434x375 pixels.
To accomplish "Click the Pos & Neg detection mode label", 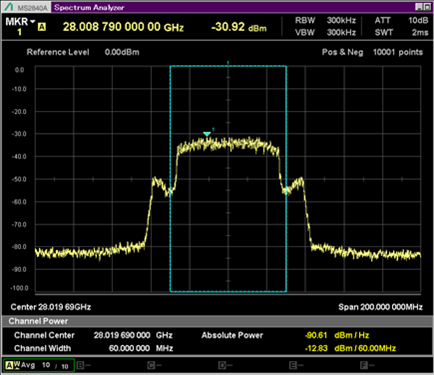I will pyautogui.click(x=342, y=52).
